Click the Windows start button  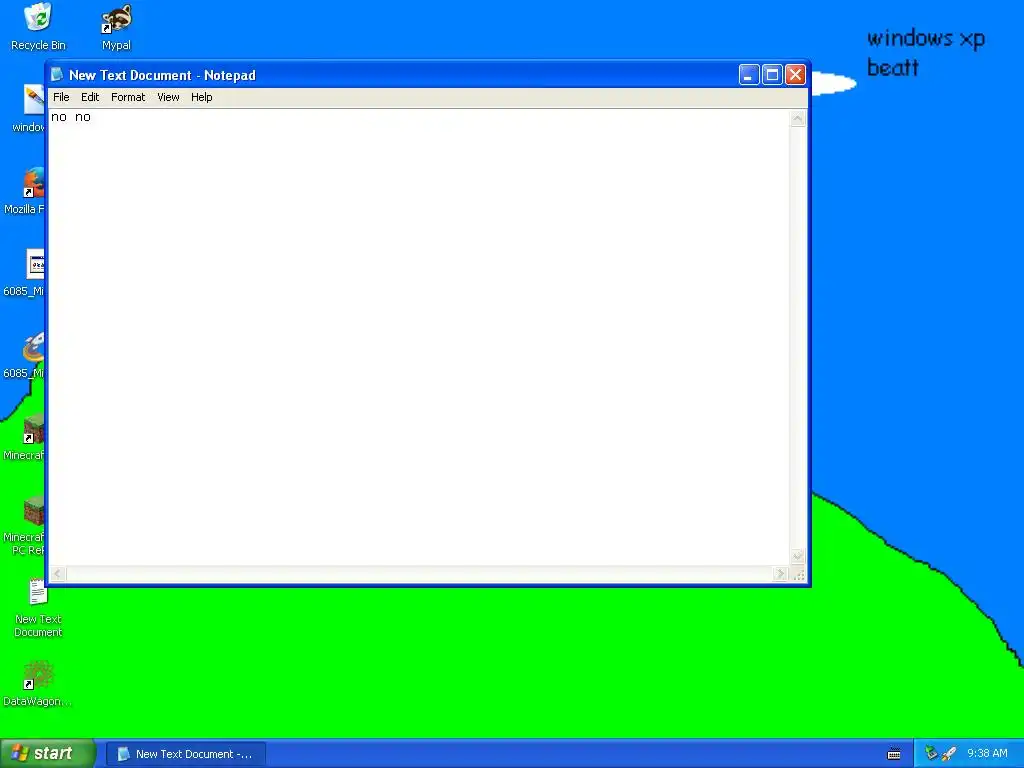(48, 754)
